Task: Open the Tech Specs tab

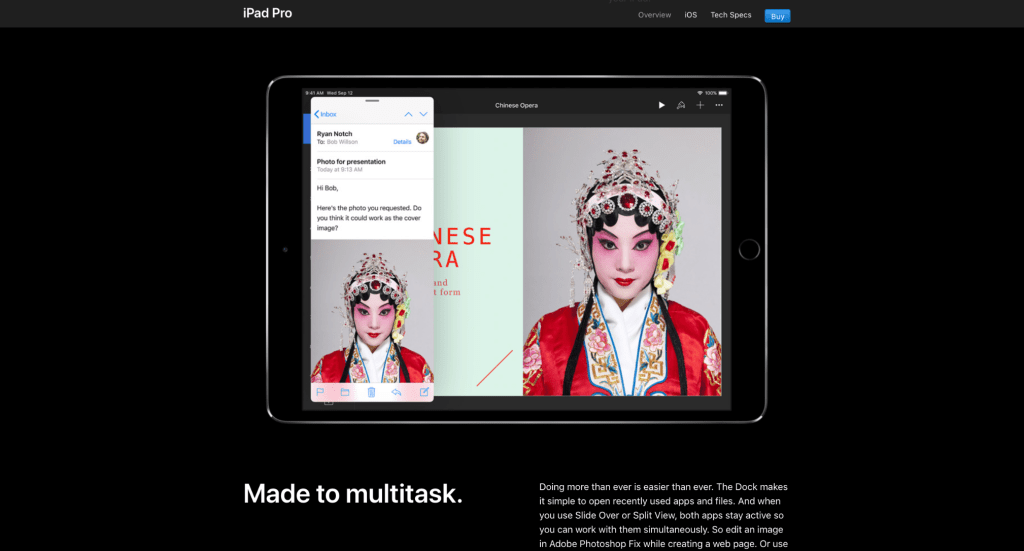Action: 731,15
